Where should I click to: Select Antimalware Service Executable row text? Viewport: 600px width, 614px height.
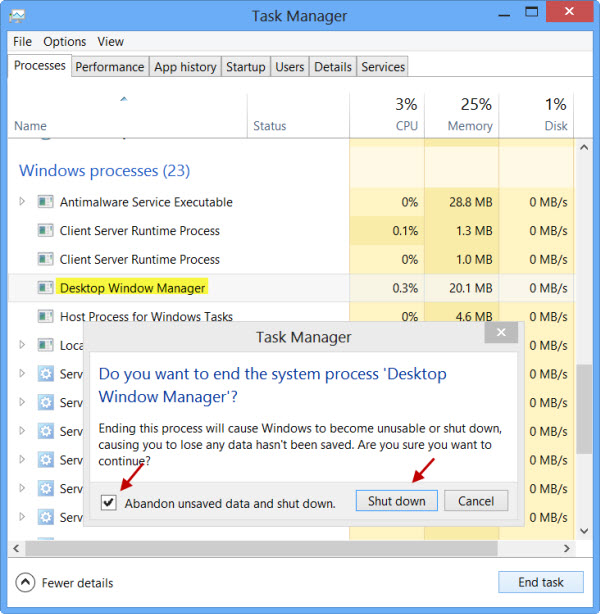pos(146,202)
